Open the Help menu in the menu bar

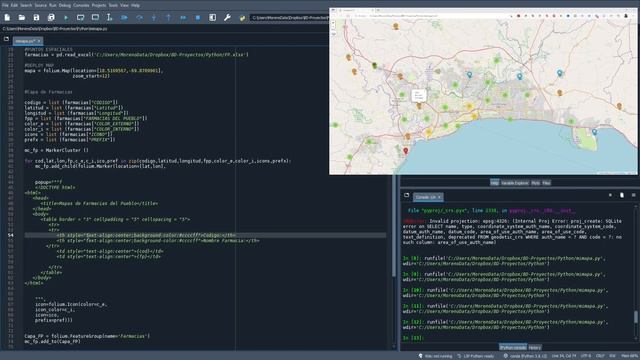pyautogui.click(x=135, y=5)
